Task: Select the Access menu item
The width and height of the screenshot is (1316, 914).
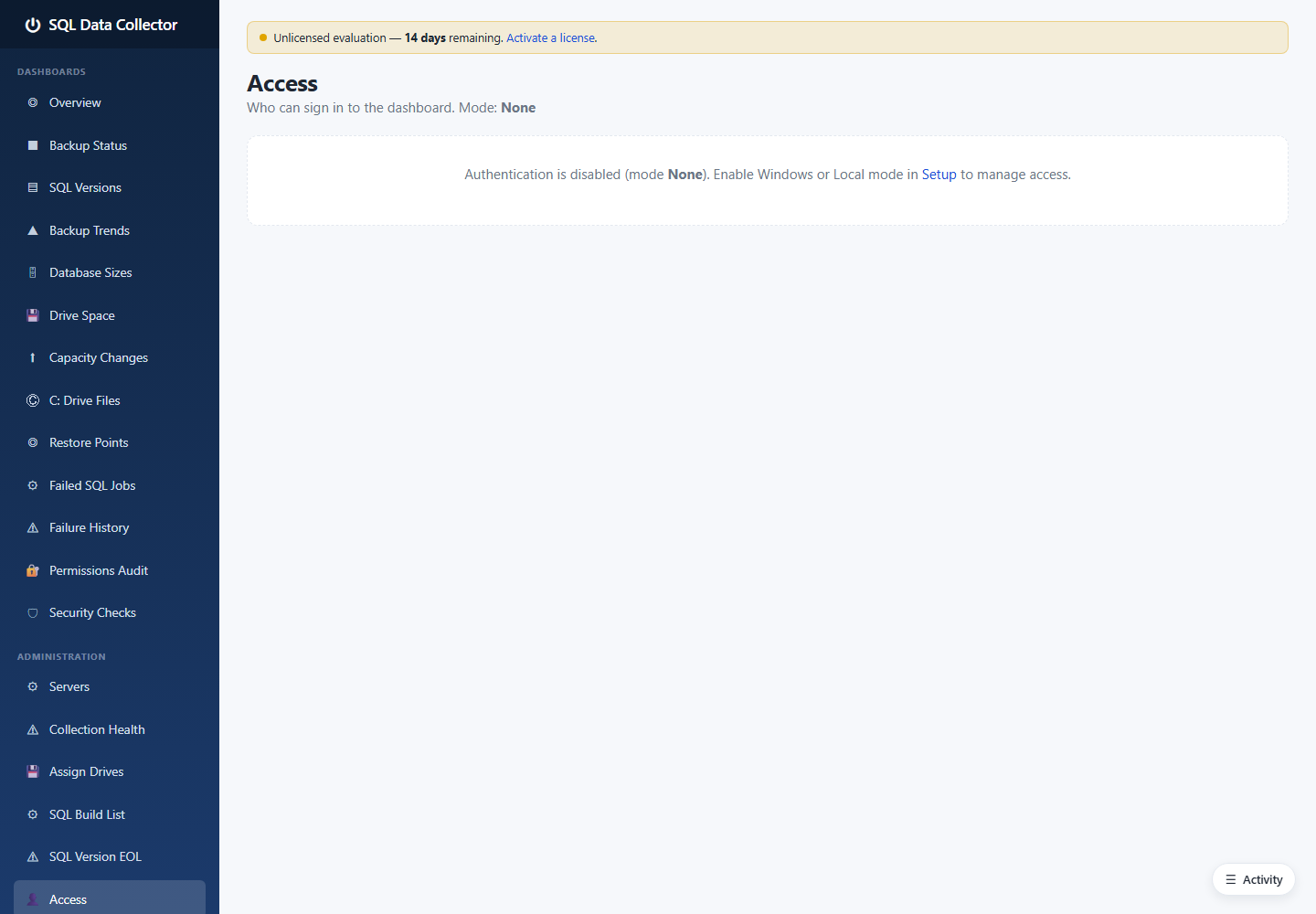Action: coord(110,898)
